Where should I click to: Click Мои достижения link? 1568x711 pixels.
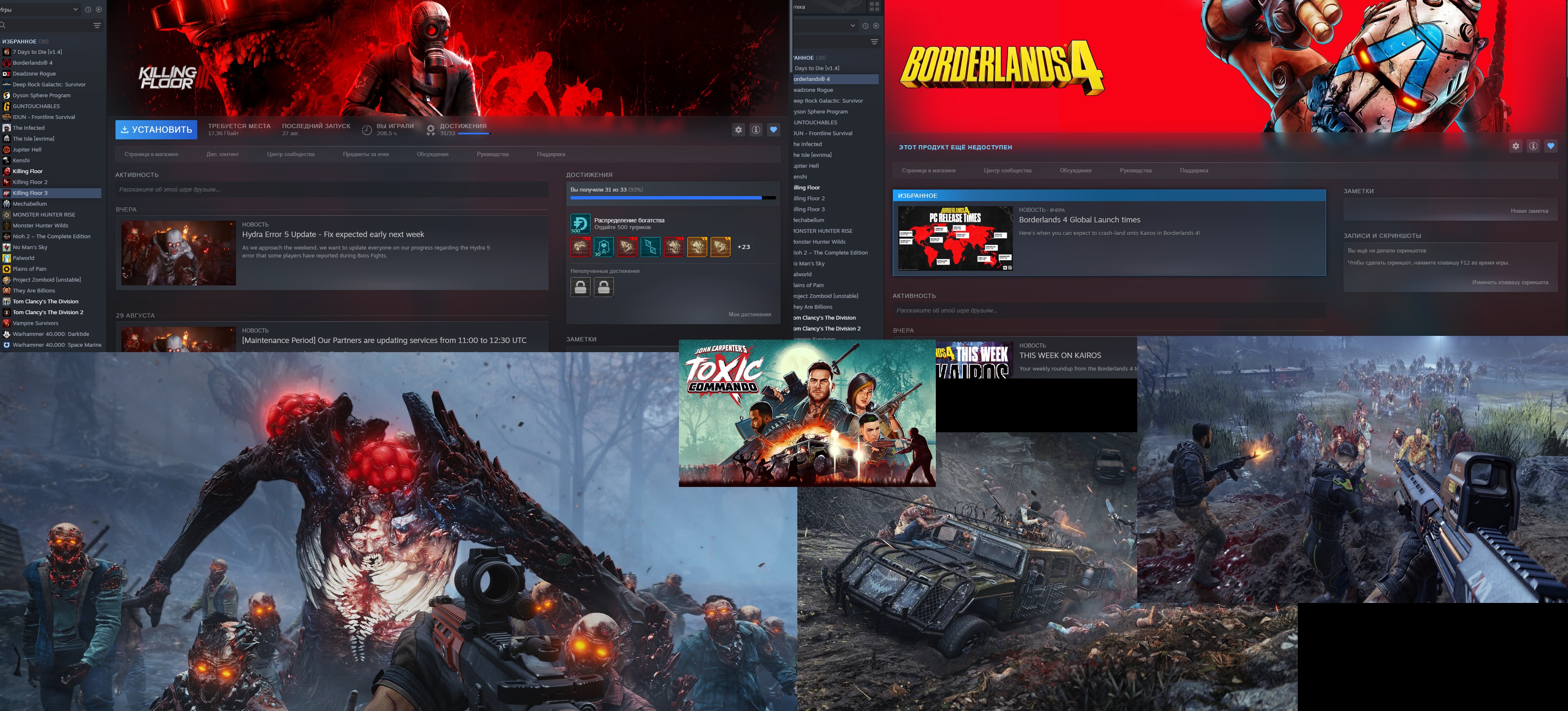click(x=749, y=314)
